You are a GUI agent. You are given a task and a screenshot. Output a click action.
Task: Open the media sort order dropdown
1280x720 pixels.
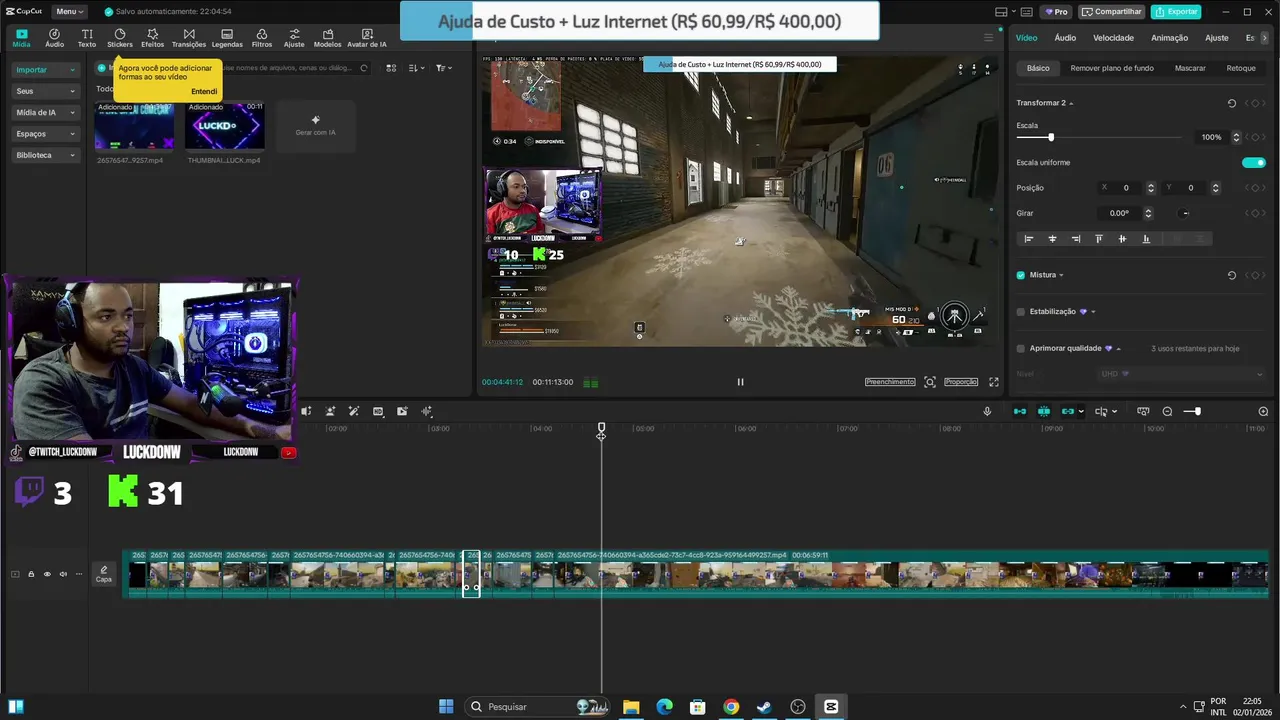pos(416,68)
